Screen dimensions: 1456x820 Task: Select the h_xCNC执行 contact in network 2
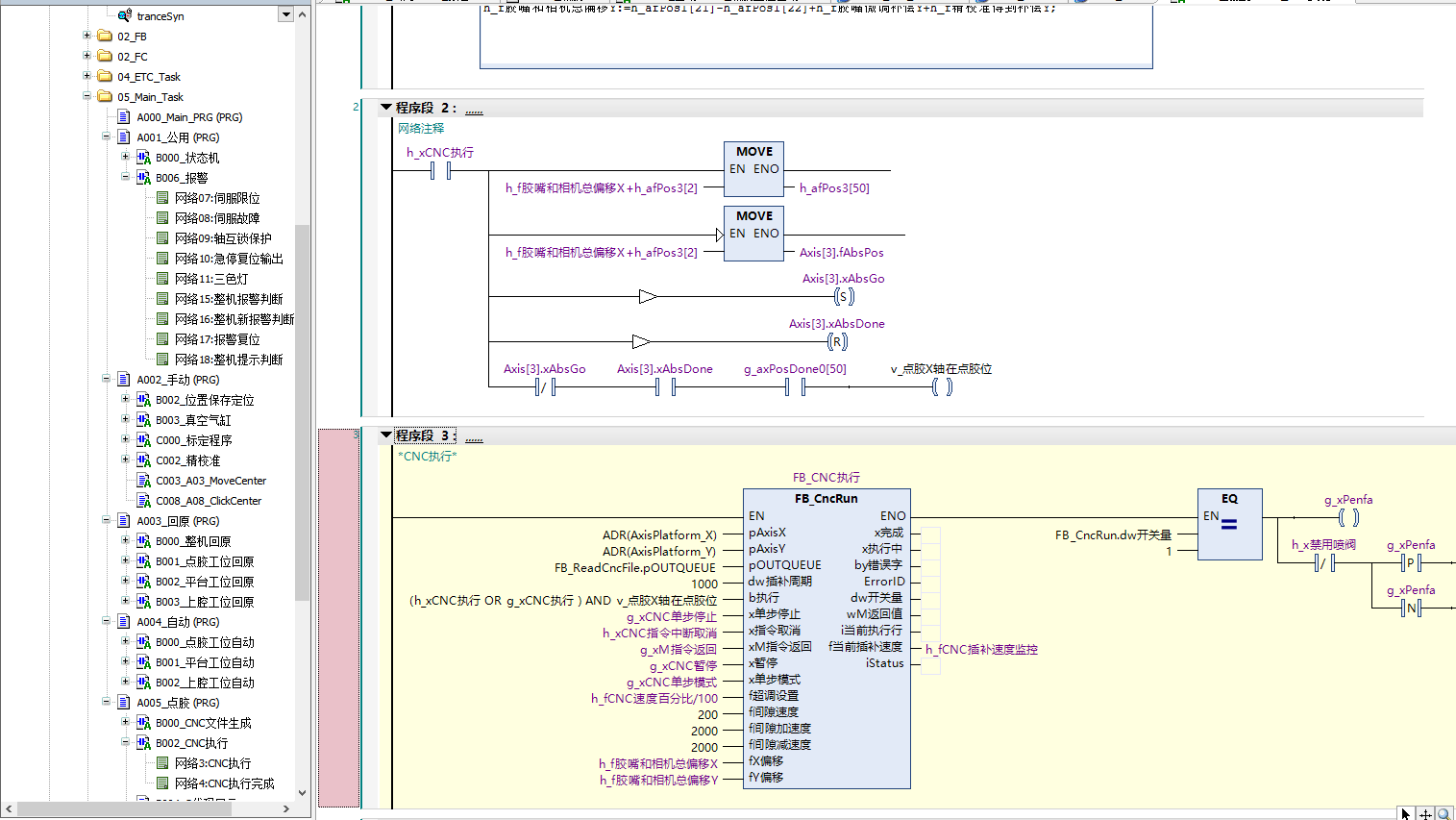[440, 171]
